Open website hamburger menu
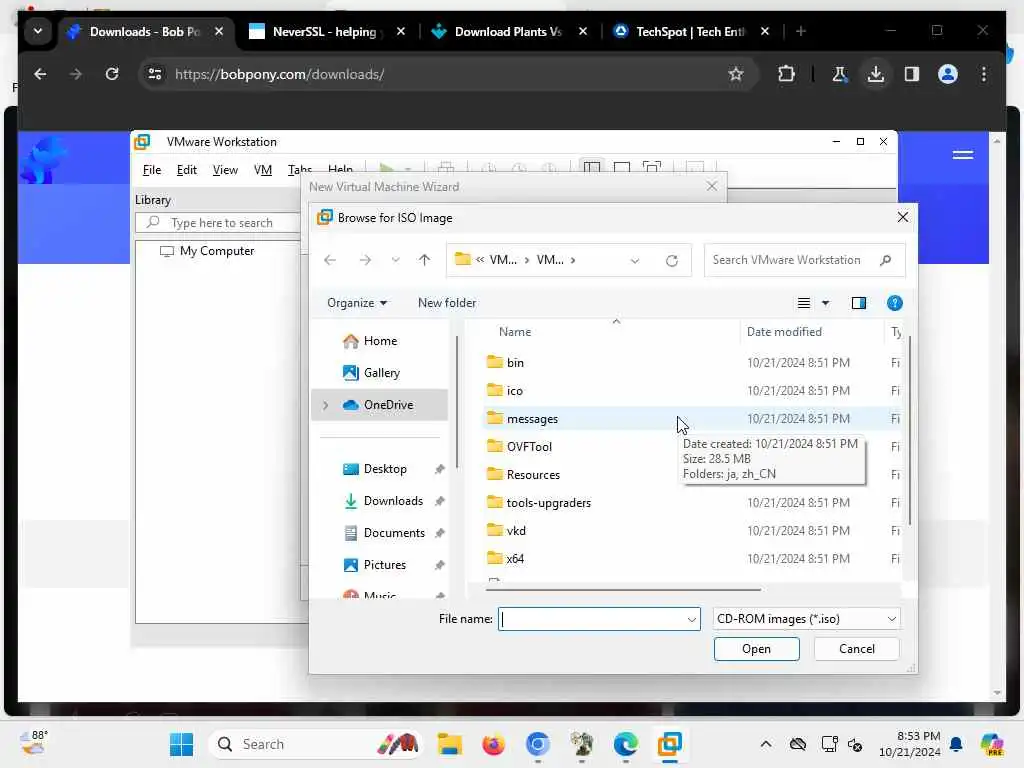Viewport: 1024px width, 768px height. (963, 155)
